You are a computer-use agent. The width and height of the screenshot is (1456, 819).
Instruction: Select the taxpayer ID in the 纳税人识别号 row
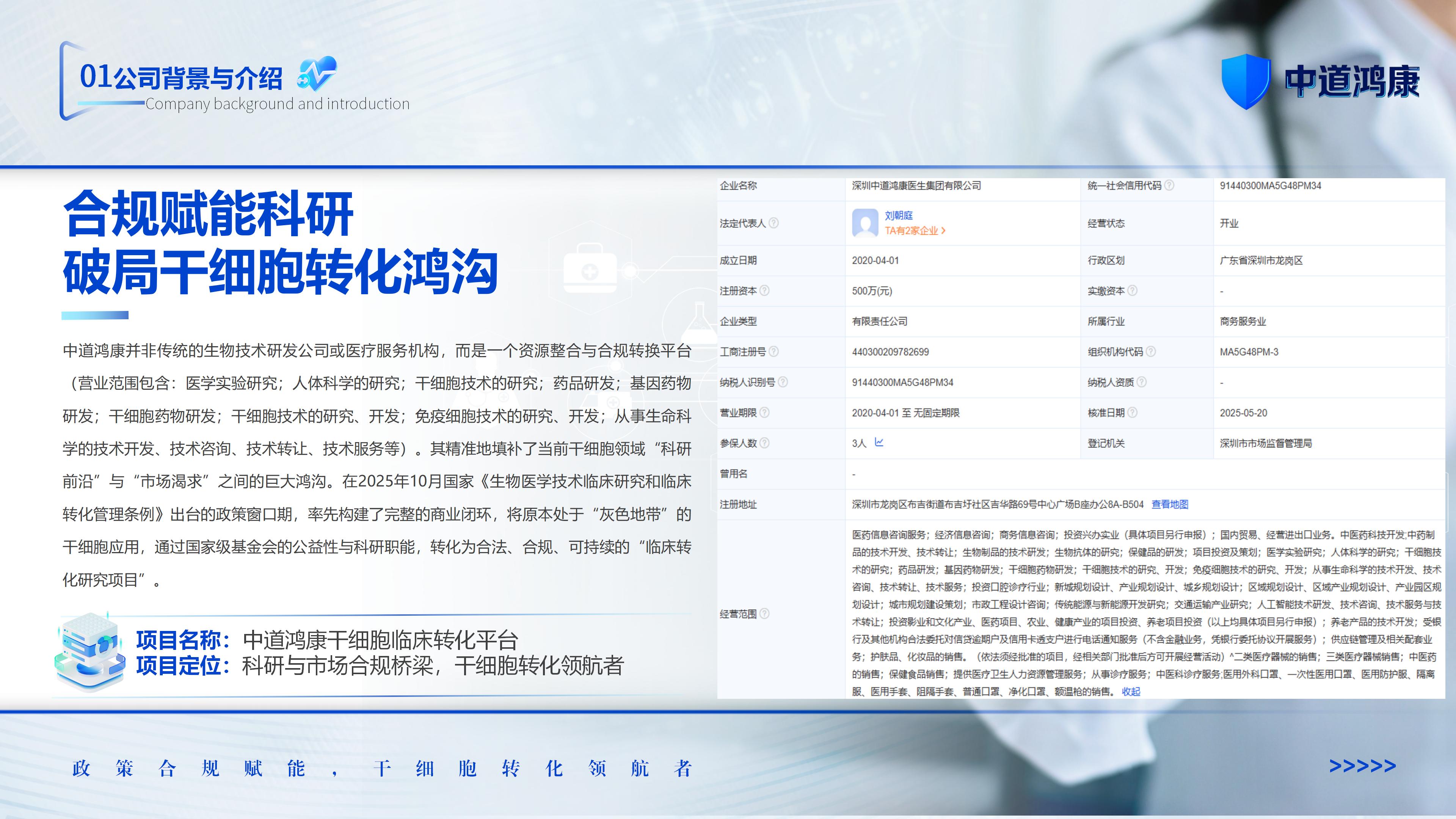coord(902,382)
